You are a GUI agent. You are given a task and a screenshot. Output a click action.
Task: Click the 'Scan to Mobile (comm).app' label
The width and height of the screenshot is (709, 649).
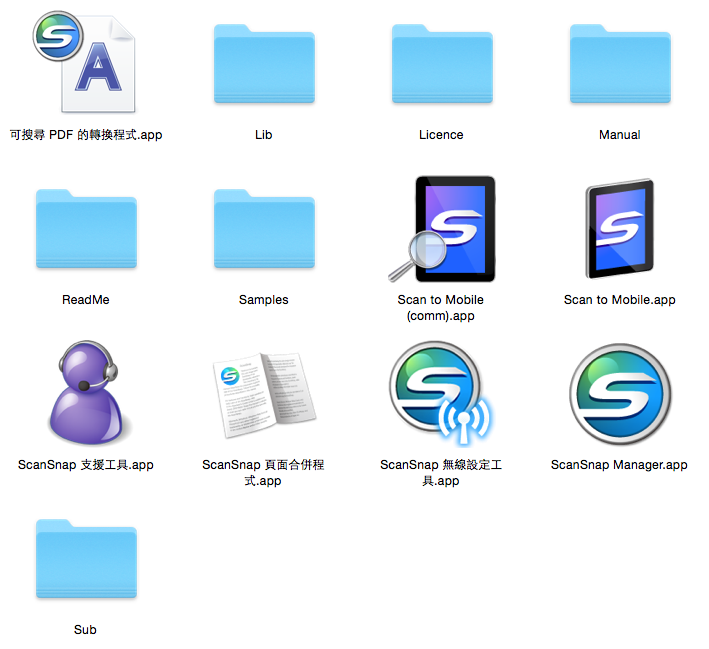(441, 308)
